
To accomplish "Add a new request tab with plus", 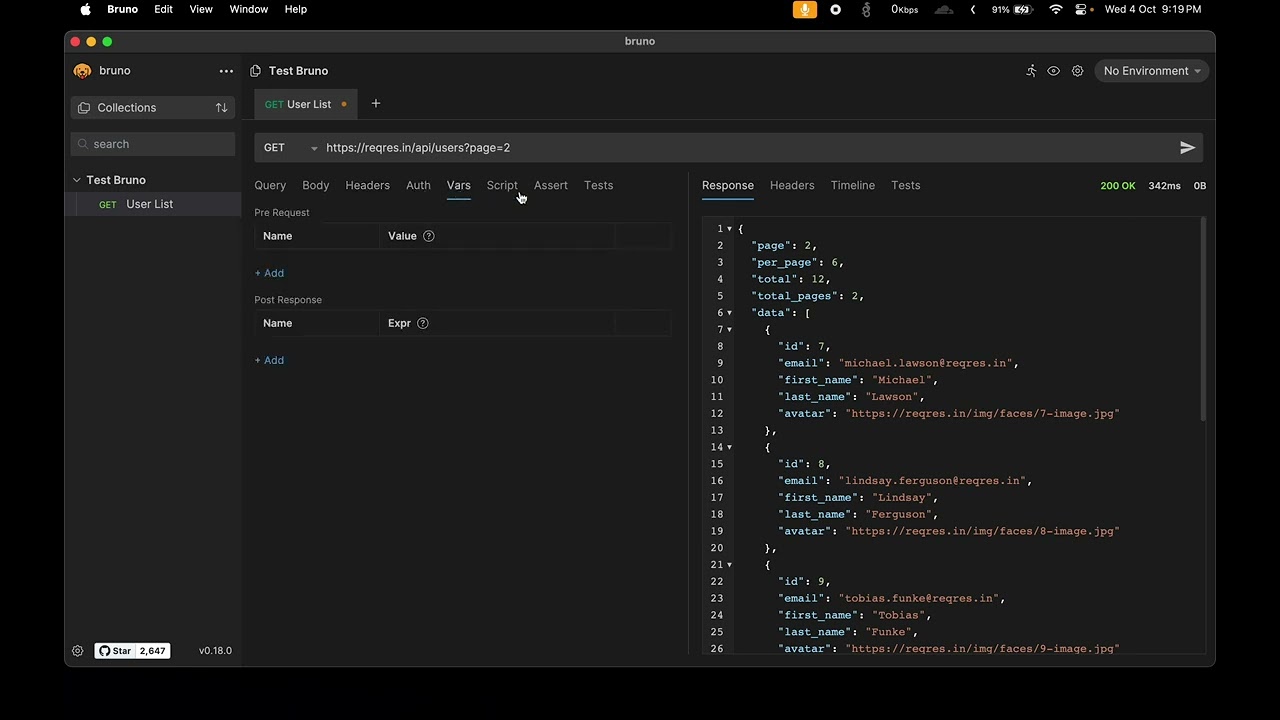I will pyautogui.click(x=376, y=104).
